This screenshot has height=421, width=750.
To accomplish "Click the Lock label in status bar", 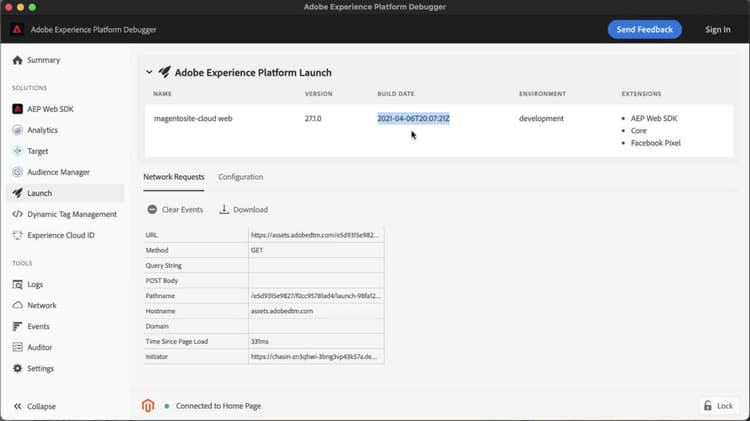I will pyautogui.click(x=725, y=406).
